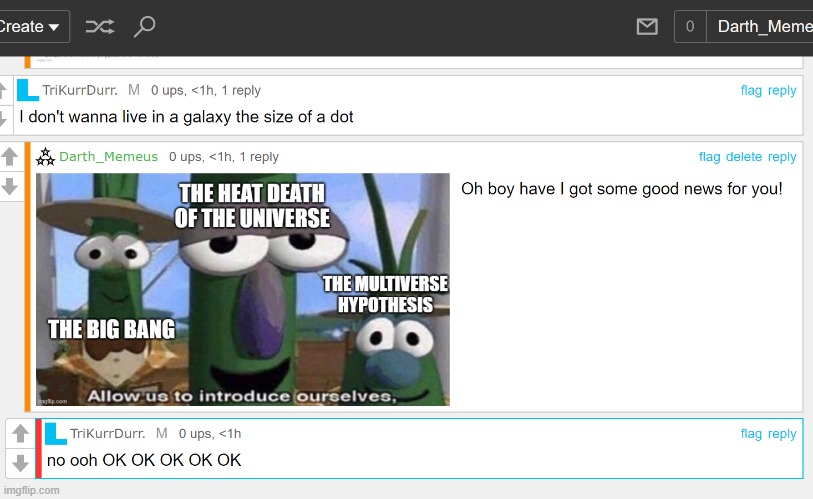Flag the Darth_Memeus comment
The height and width of the screenshot is (499, 813).
coord(709,157)
